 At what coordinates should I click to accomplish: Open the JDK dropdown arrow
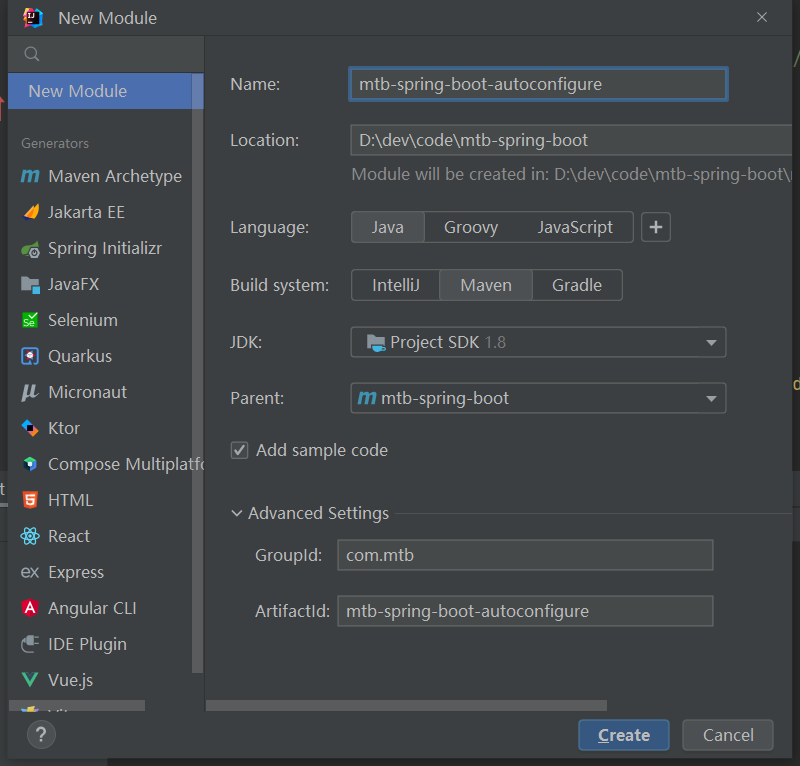click(x=711, y=342)
